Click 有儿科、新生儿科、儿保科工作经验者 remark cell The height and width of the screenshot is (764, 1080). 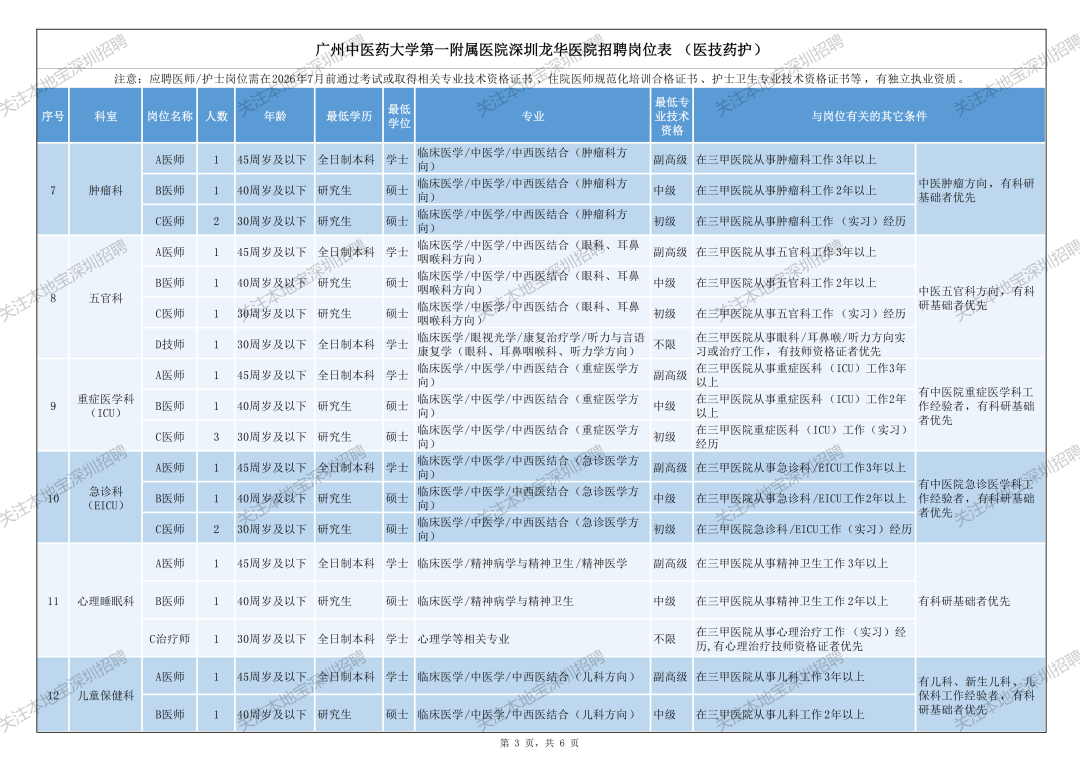click(x=980, y=695)
